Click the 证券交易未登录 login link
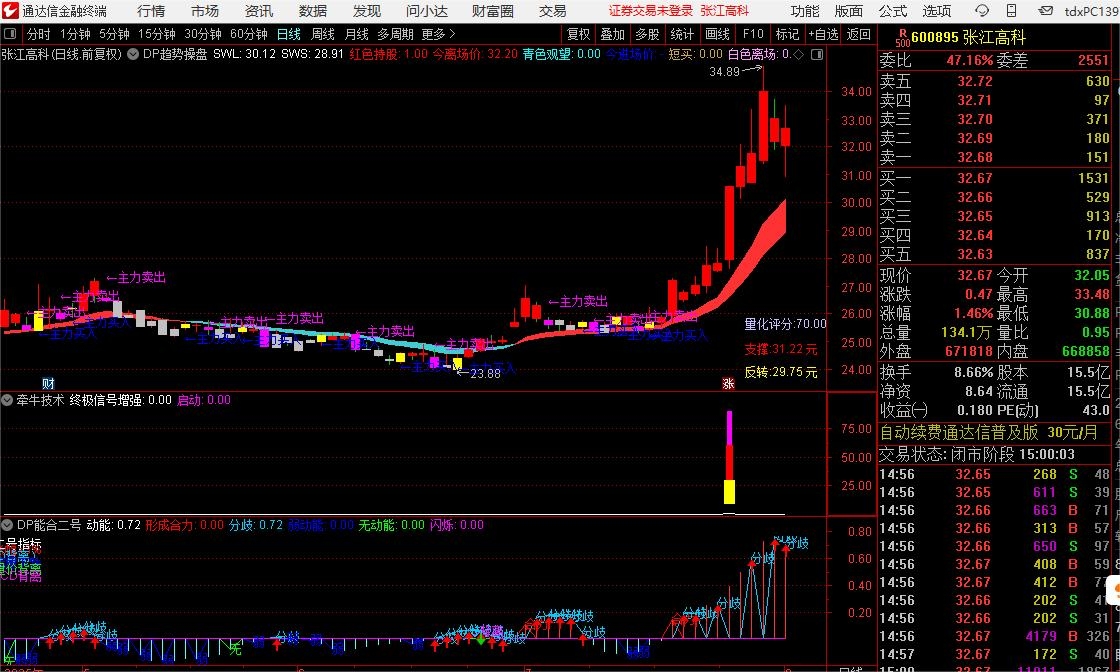 [650, 11]
